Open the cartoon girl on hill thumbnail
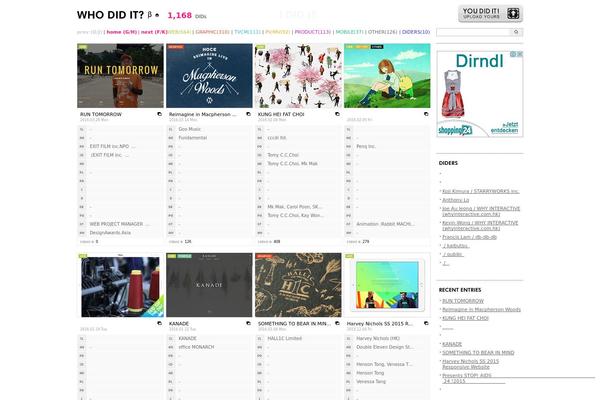The width and height of the screenshot is (600, 400). tap(387, 76)
